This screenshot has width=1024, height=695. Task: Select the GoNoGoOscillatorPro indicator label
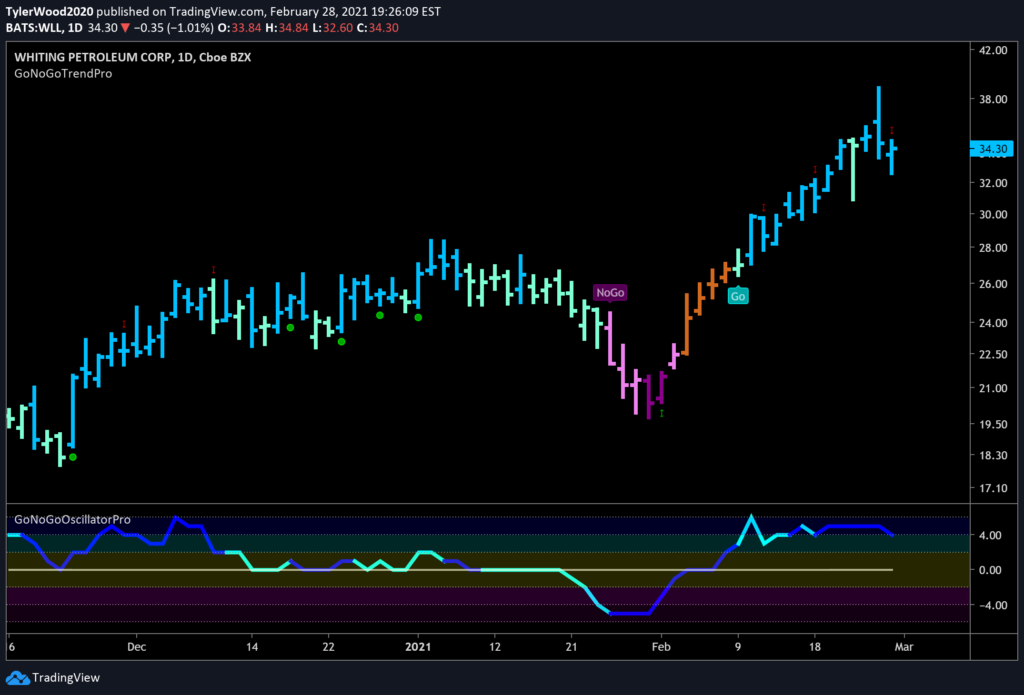coord(72,520)
